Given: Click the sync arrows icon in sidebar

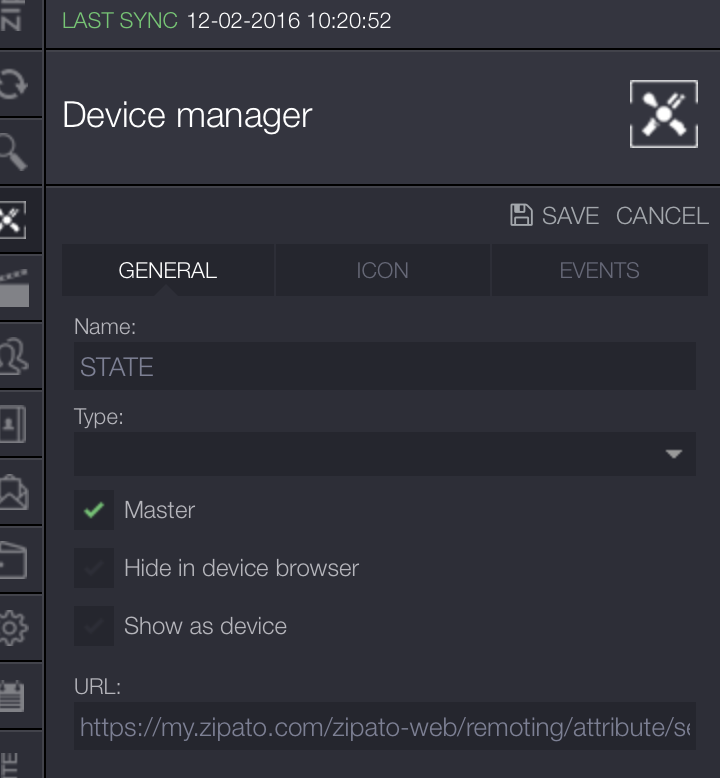Looking at the screenshot, I should [x=14, y=83].
